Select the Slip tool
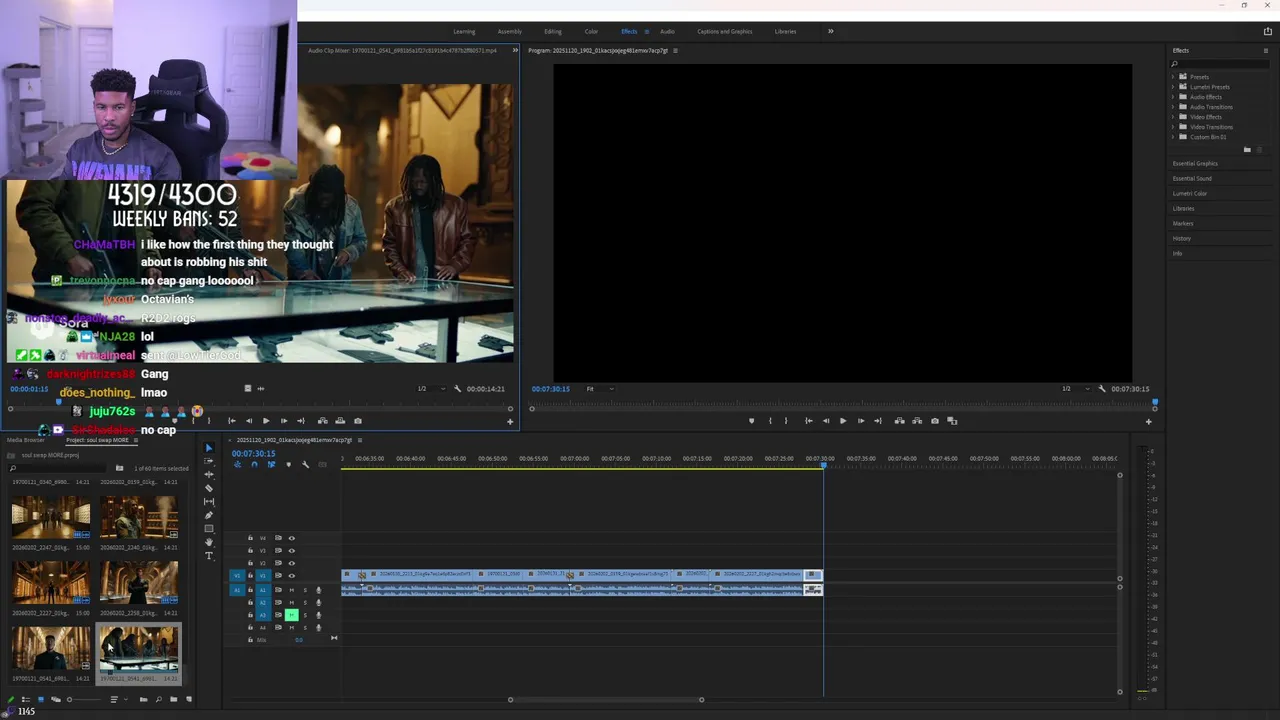The width and height of the screenshot is (1280, 720). [x=209, y=502]
